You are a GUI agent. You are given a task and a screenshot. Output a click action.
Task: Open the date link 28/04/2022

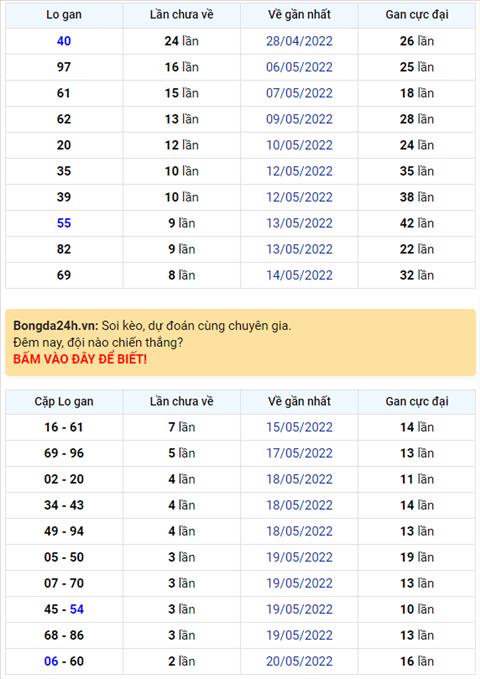(299, 41)
